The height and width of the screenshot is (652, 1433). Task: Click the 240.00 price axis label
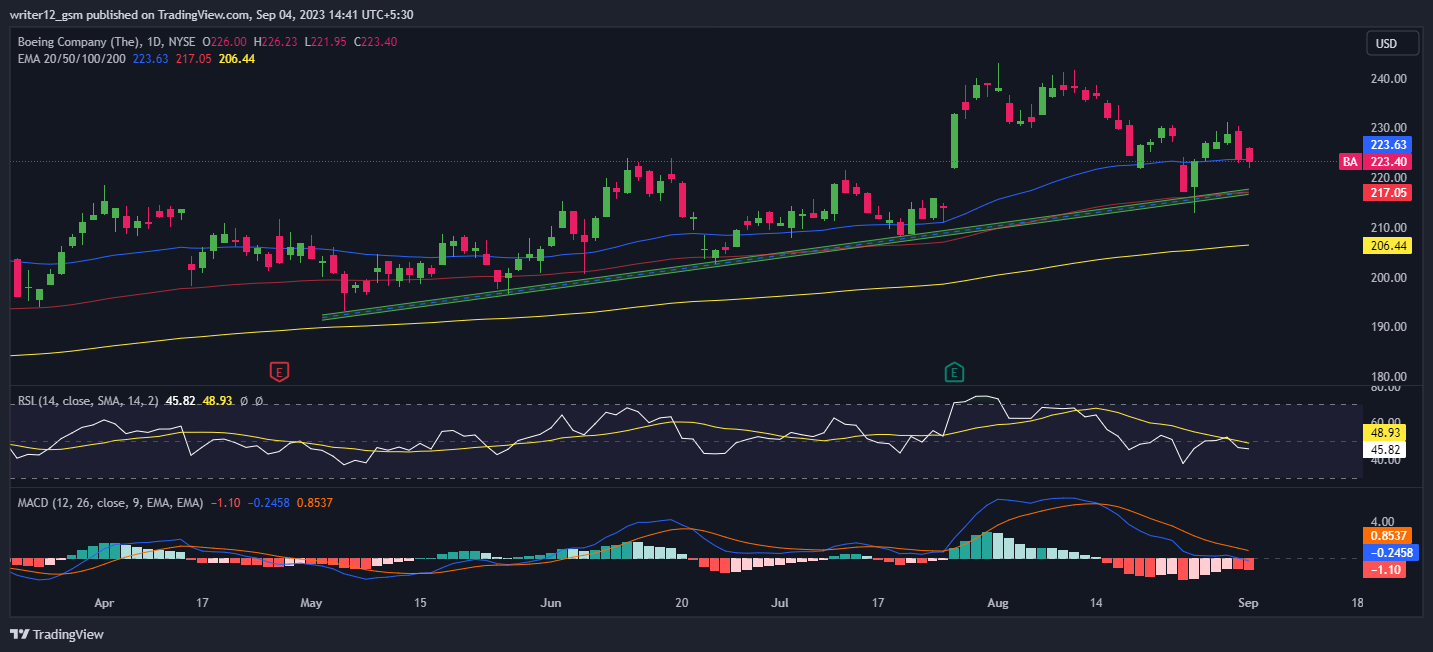coord(1391,79)
